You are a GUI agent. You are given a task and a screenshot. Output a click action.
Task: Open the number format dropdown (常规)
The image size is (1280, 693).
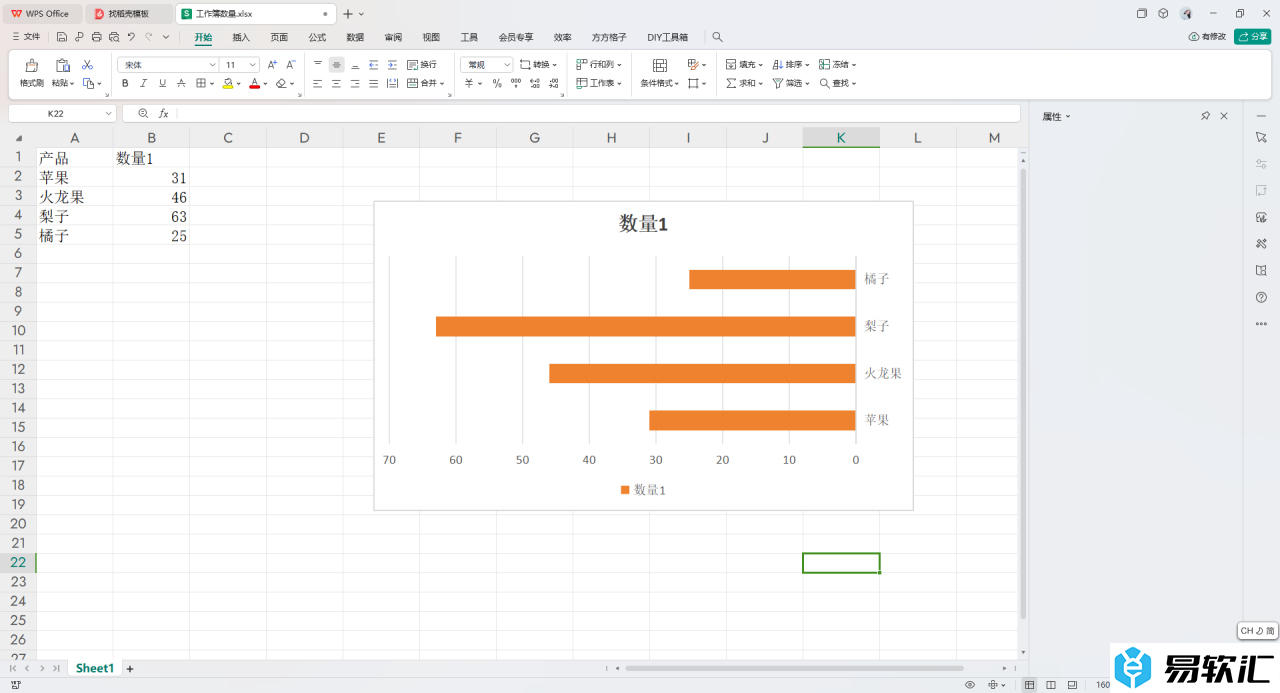(x=507, y=65)
